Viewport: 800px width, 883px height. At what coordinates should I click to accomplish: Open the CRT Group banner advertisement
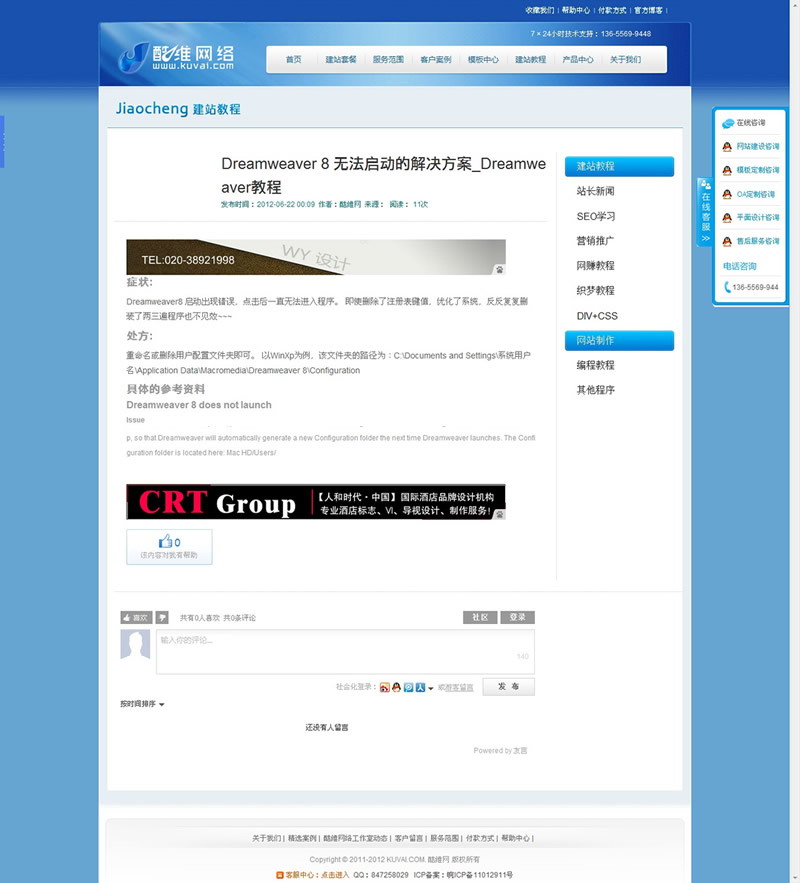pyautogui.click(x=315, y=502)
